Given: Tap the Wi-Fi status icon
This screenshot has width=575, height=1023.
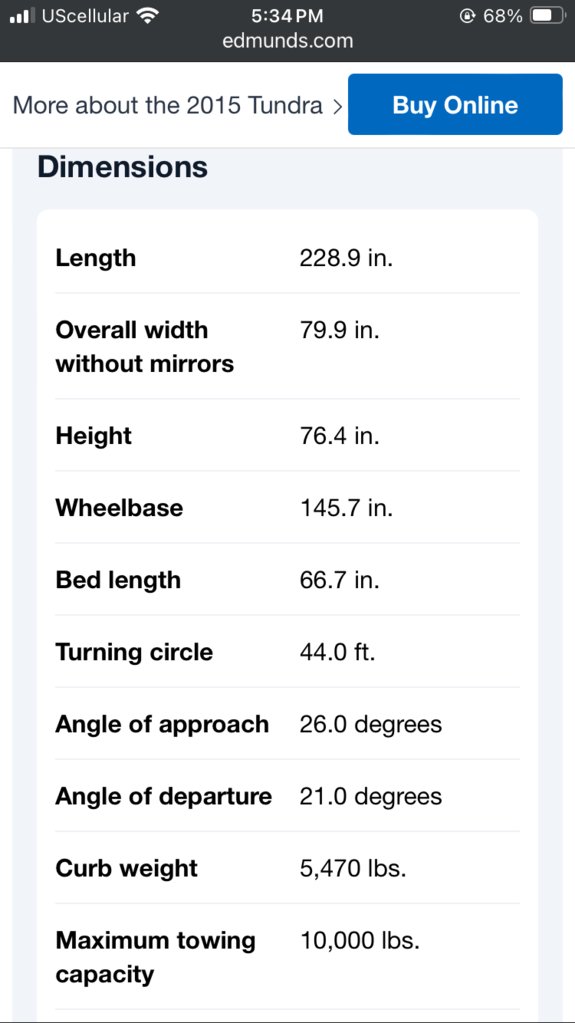Looking at the screenshot, I should click(x=149, y=16).
